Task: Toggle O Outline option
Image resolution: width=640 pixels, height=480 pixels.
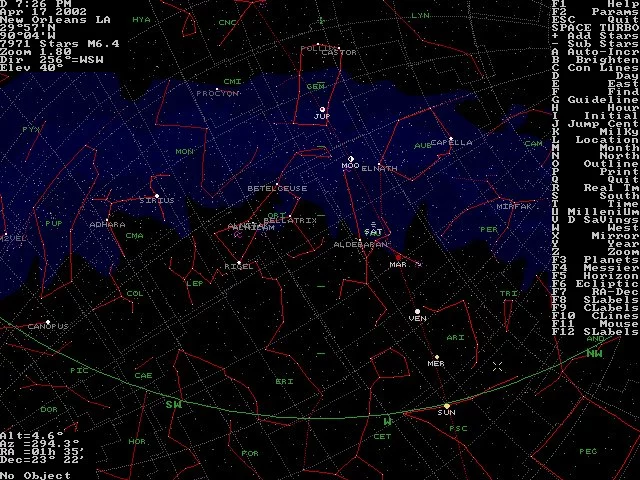Action: (596, 164)
